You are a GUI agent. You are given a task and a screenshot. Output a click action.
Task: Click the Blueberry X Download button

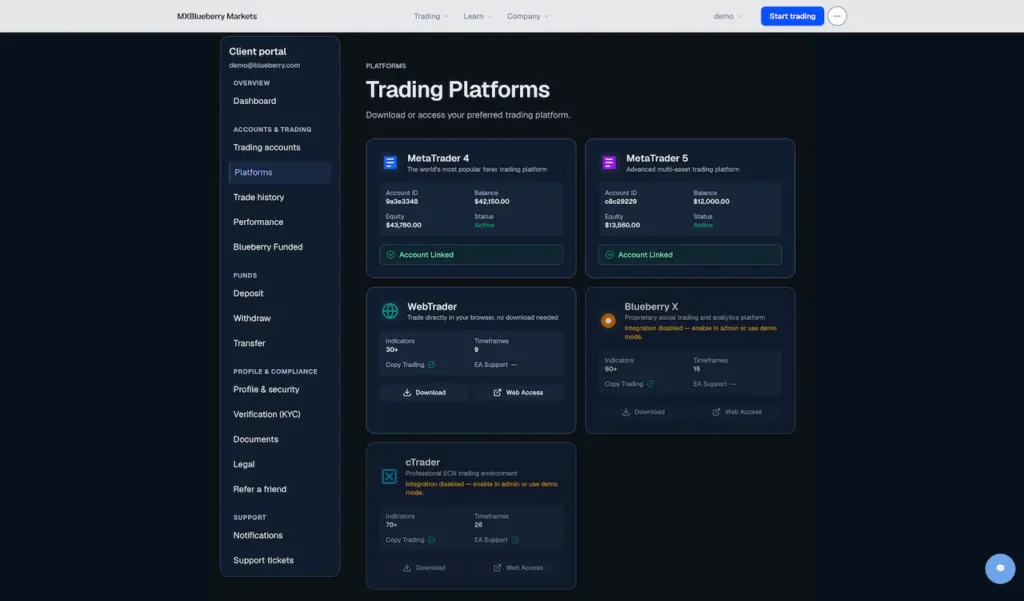click(x=643, y=412)
